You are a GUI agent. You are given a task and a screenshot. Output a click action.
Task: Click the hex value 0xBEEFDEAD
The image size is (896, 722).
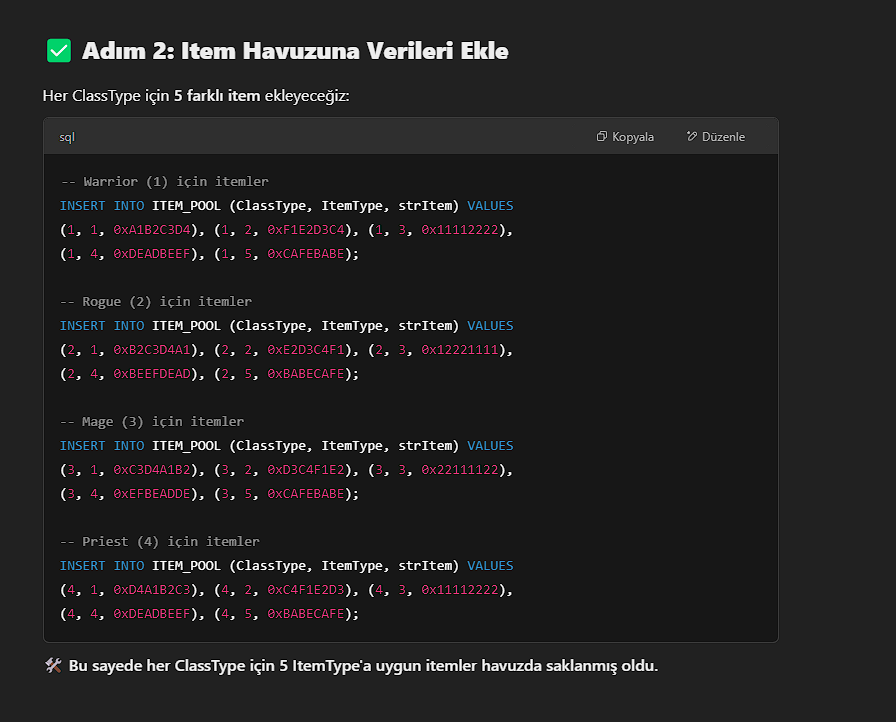(151, 374)
